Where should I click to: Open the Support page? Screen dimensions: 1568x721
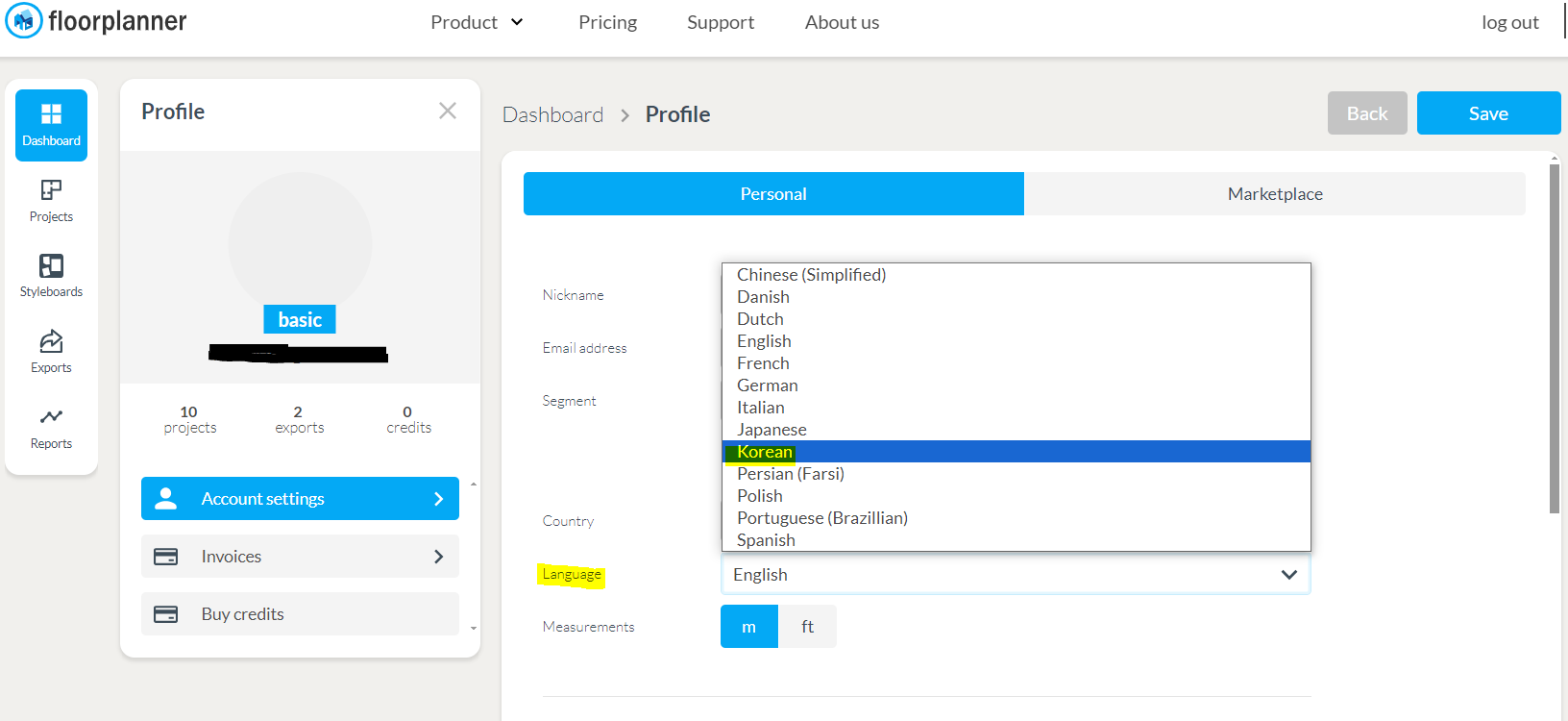(x=721, y=22)
